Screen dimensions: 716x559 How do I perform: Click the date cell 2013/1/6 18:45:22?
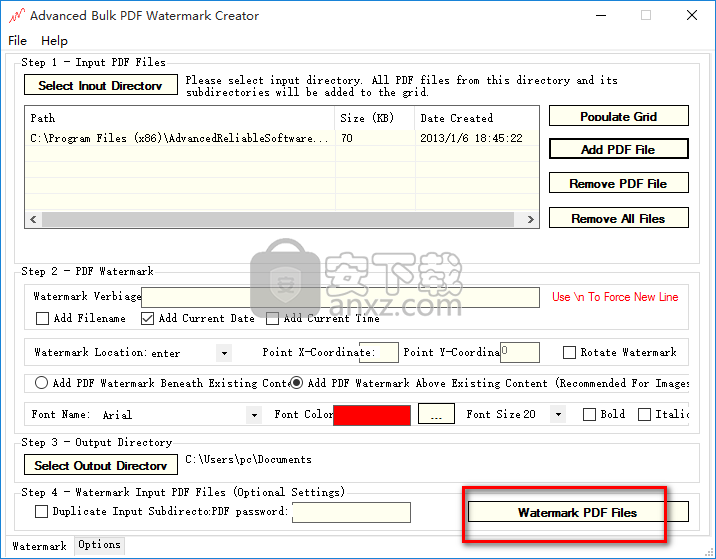tap(477, 138)
